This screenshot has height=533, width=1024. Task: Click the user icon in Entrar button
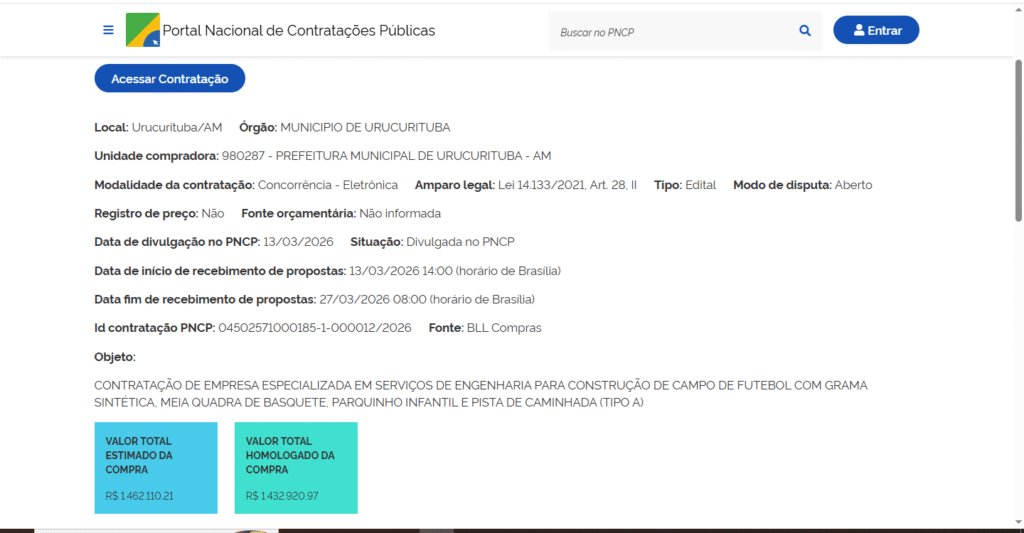858,31
